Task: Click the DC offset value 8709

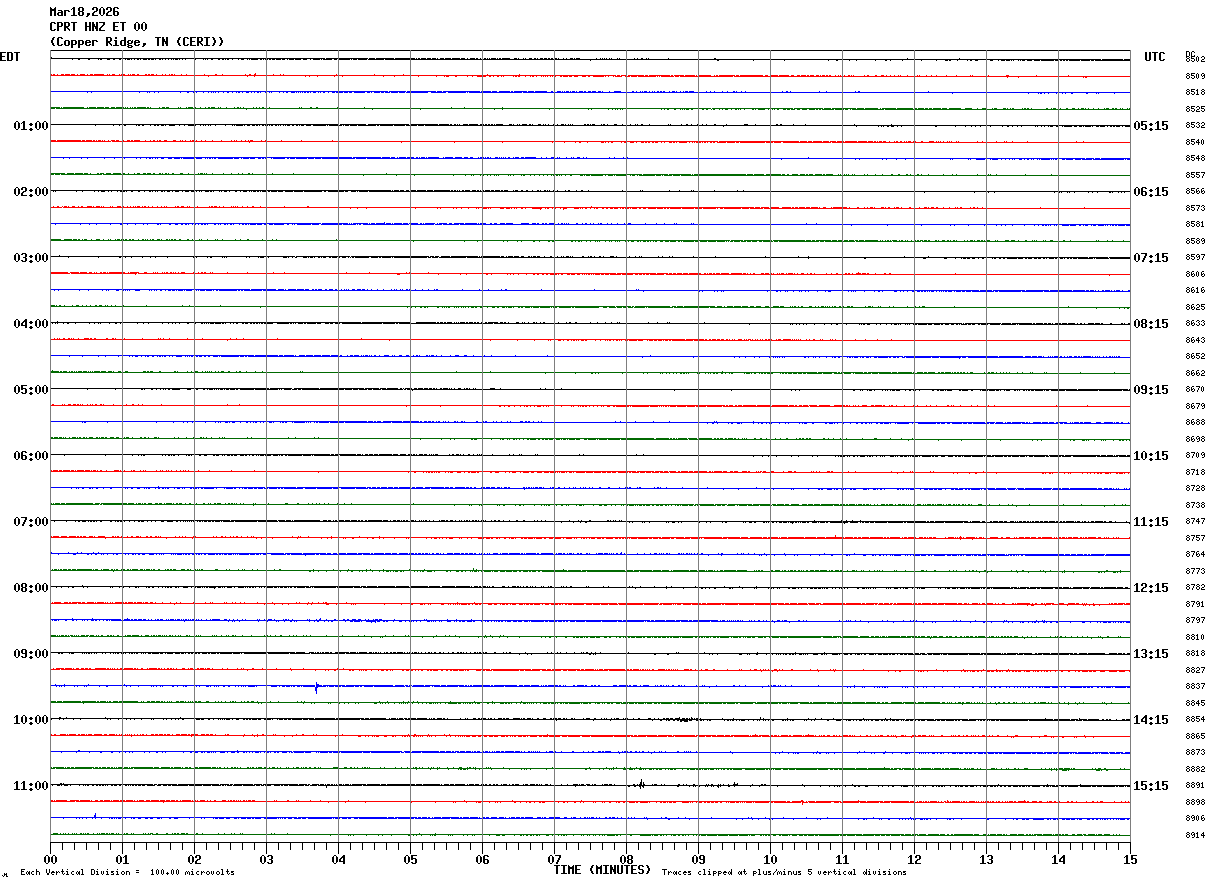Action: coord(1195,456)
